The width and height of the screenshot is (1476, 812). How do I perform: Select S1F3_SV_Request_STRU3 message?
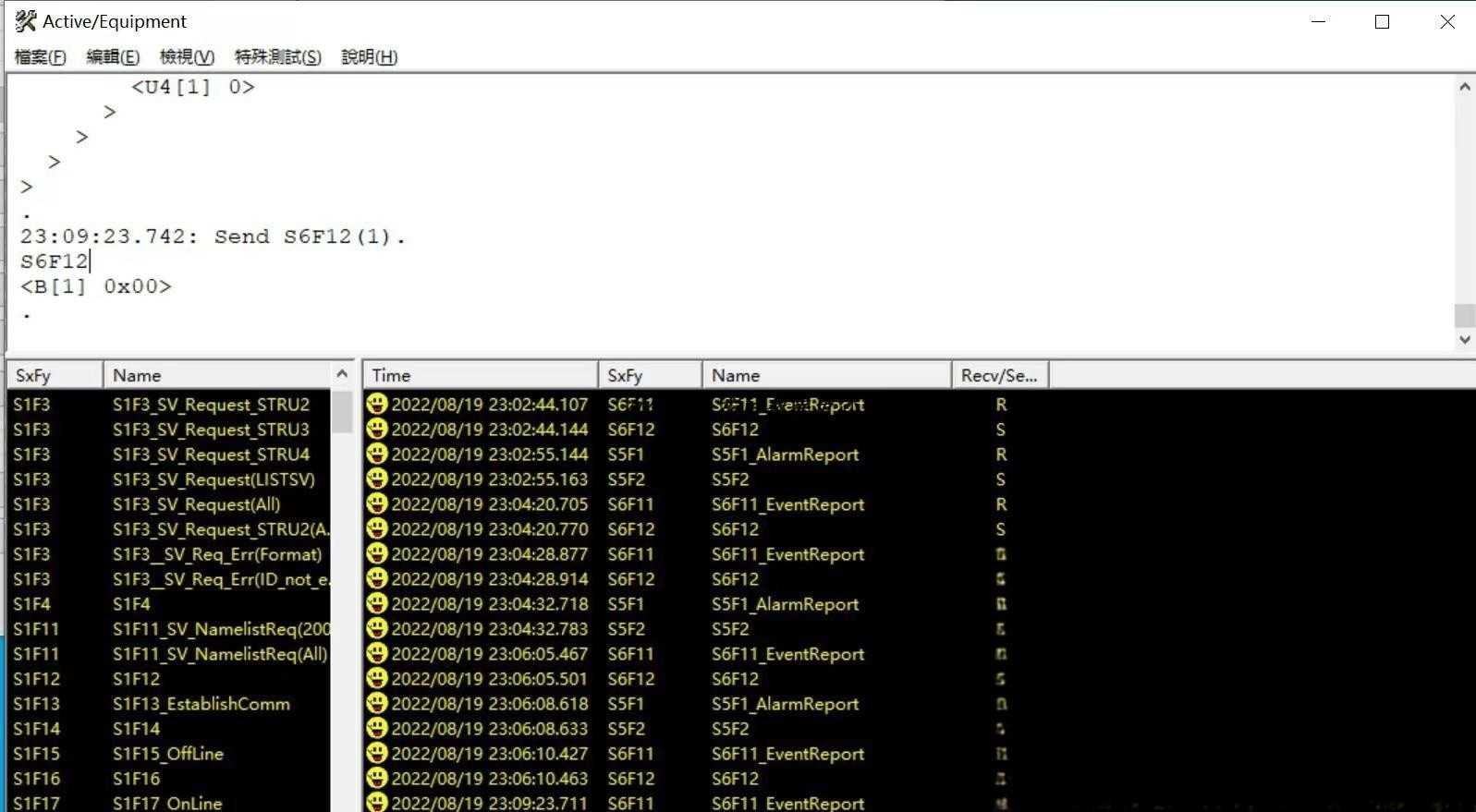click(x=169, y=430)
